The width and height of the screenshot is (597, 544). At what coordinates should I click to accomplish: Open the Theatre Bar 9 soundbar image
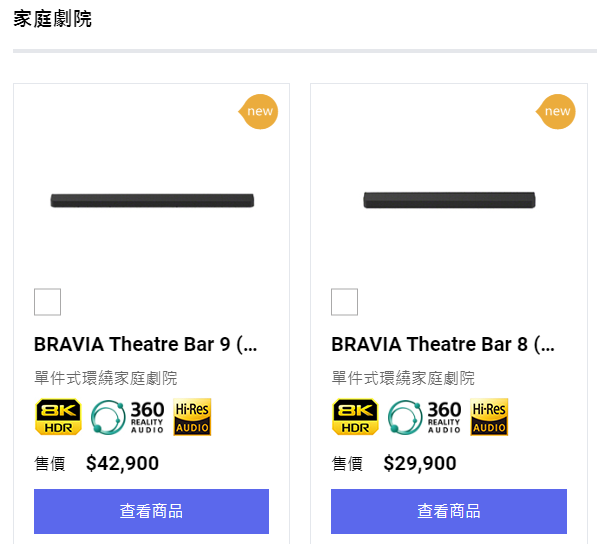tap(152, 200)
